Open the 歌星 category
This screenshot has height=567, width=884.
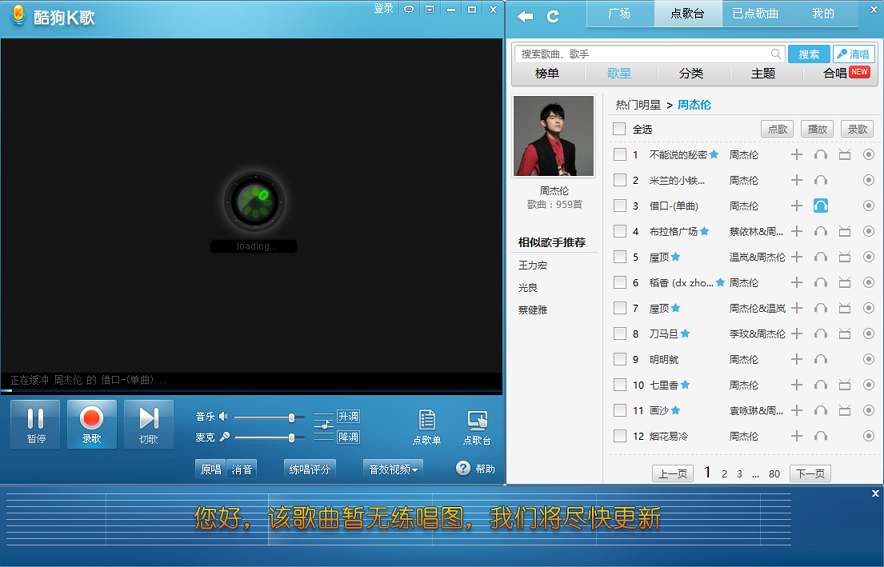click(619, 73)
